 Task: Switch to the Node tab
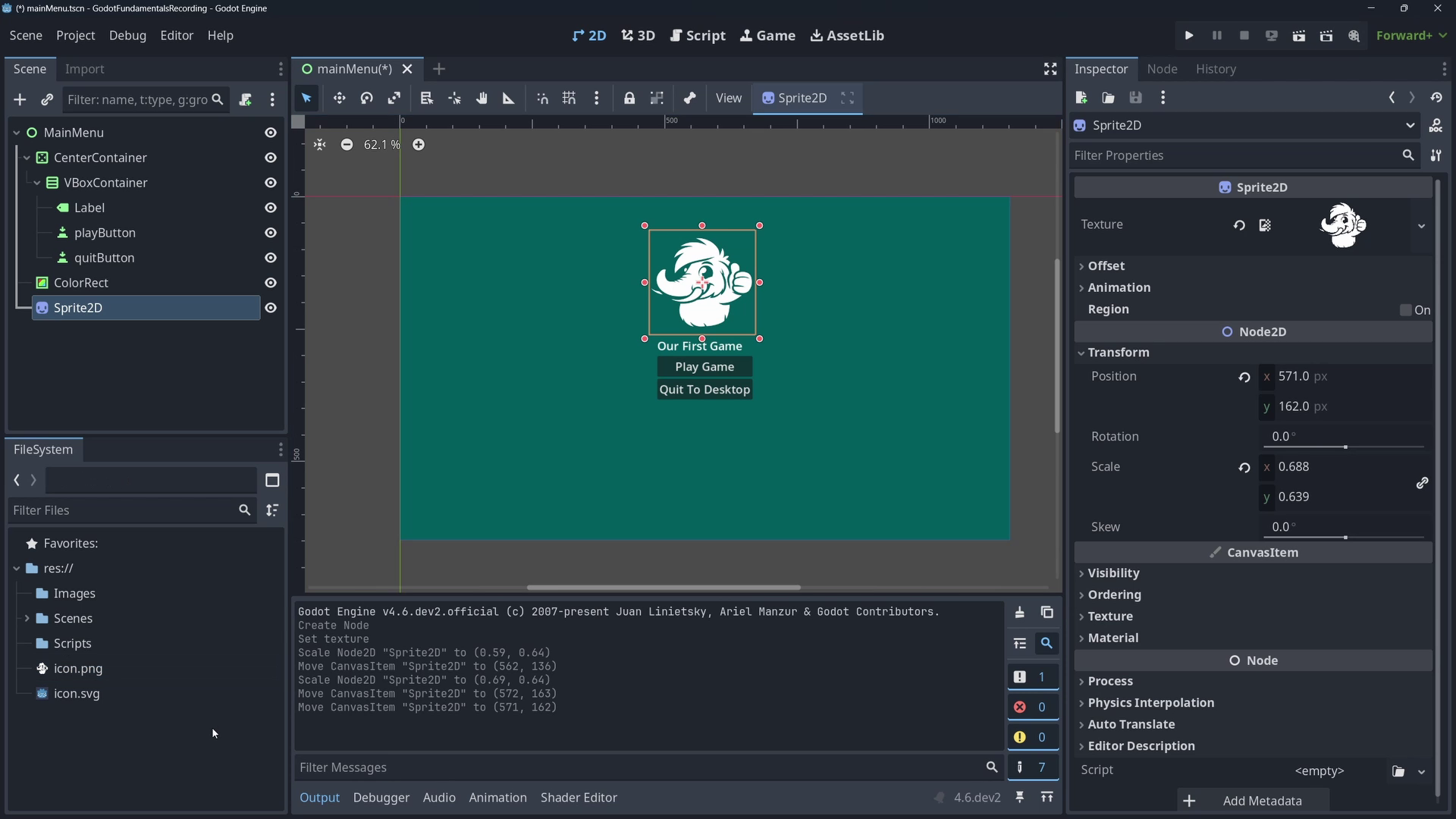click(1162, 69)
